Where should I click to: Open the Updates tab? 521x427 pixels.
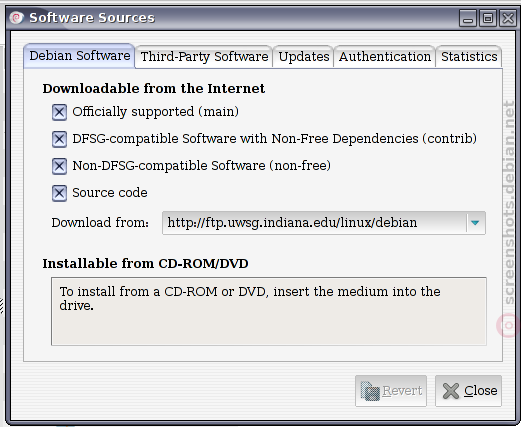(x=304, y=57)
